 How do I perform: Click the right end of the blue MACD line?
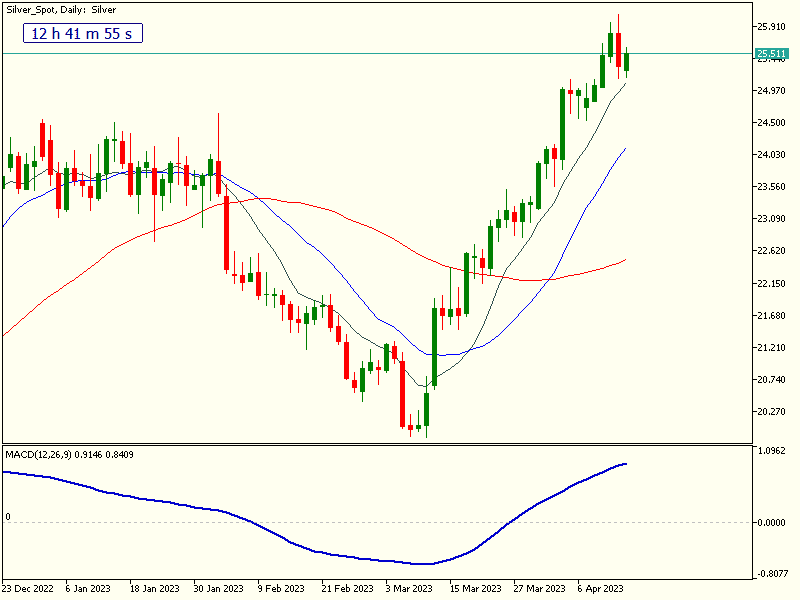pos(626,464)
